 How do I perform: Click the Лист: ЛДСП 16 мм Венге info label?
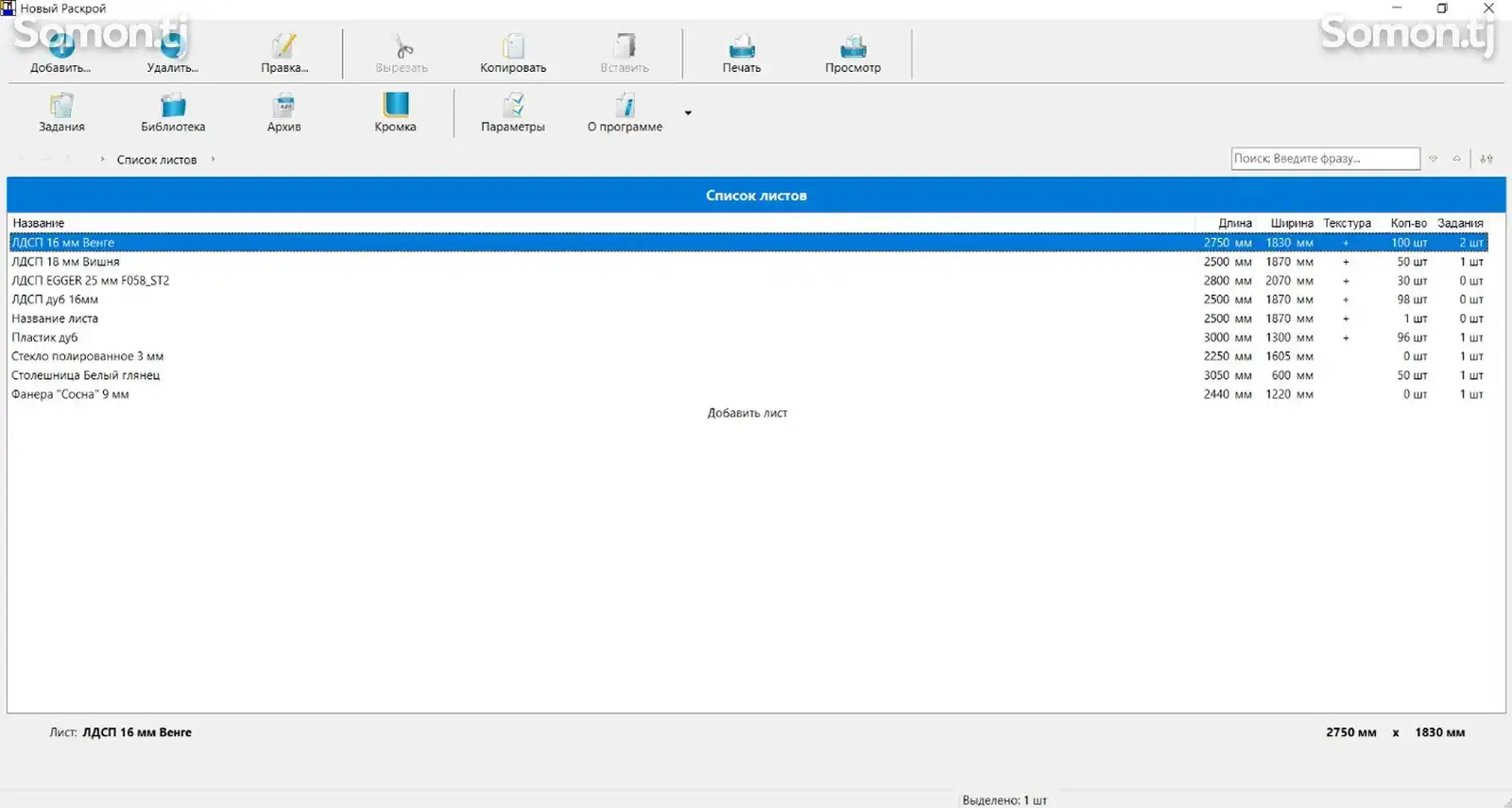point(120,732)
